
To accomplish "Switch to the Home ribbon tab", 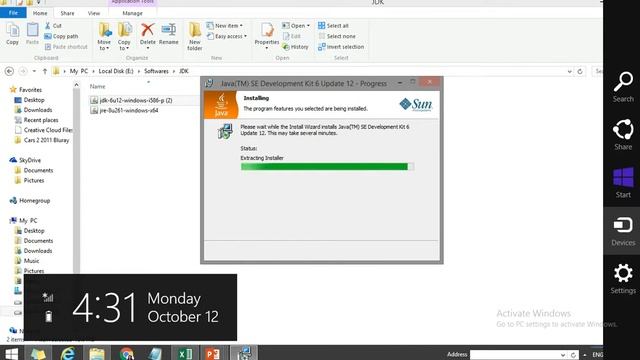I will tap(40, 13).
